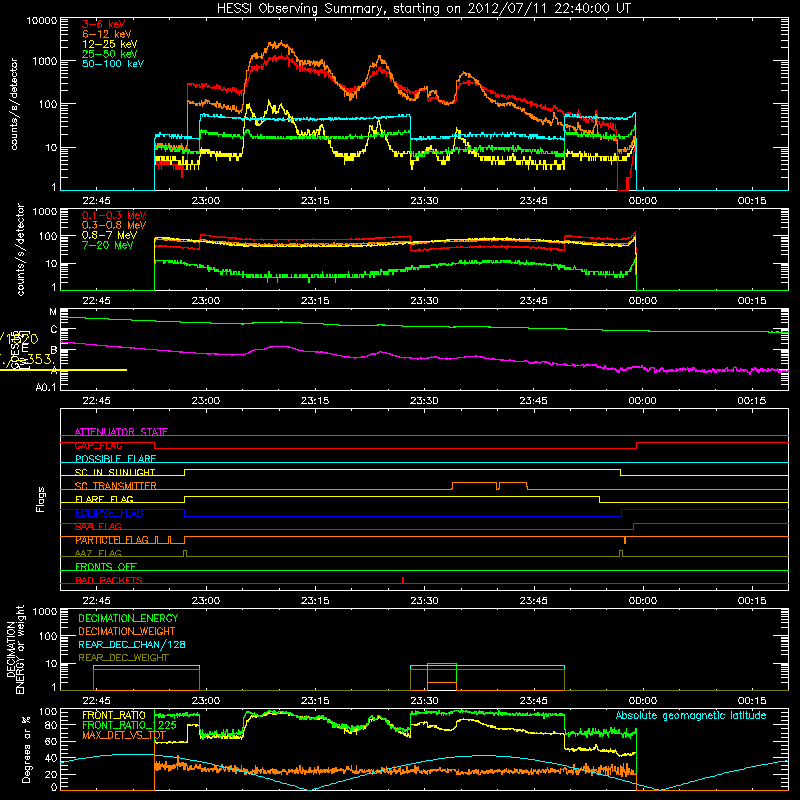The image size is (800, 800).
Task: Select the FRONTS_OFF flag label
Action: (106, 566)
